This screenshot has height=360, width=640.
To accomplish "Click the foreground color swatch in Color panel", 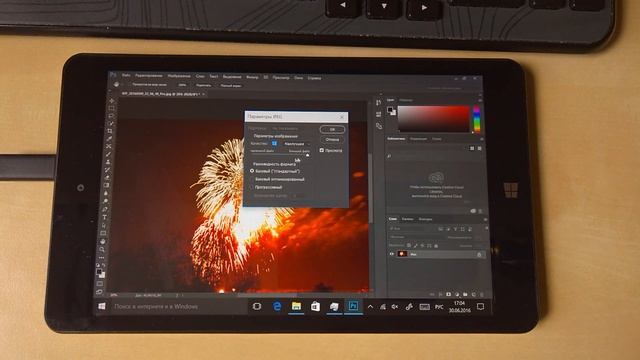I will pyautogui.click(x=390, y=110).
